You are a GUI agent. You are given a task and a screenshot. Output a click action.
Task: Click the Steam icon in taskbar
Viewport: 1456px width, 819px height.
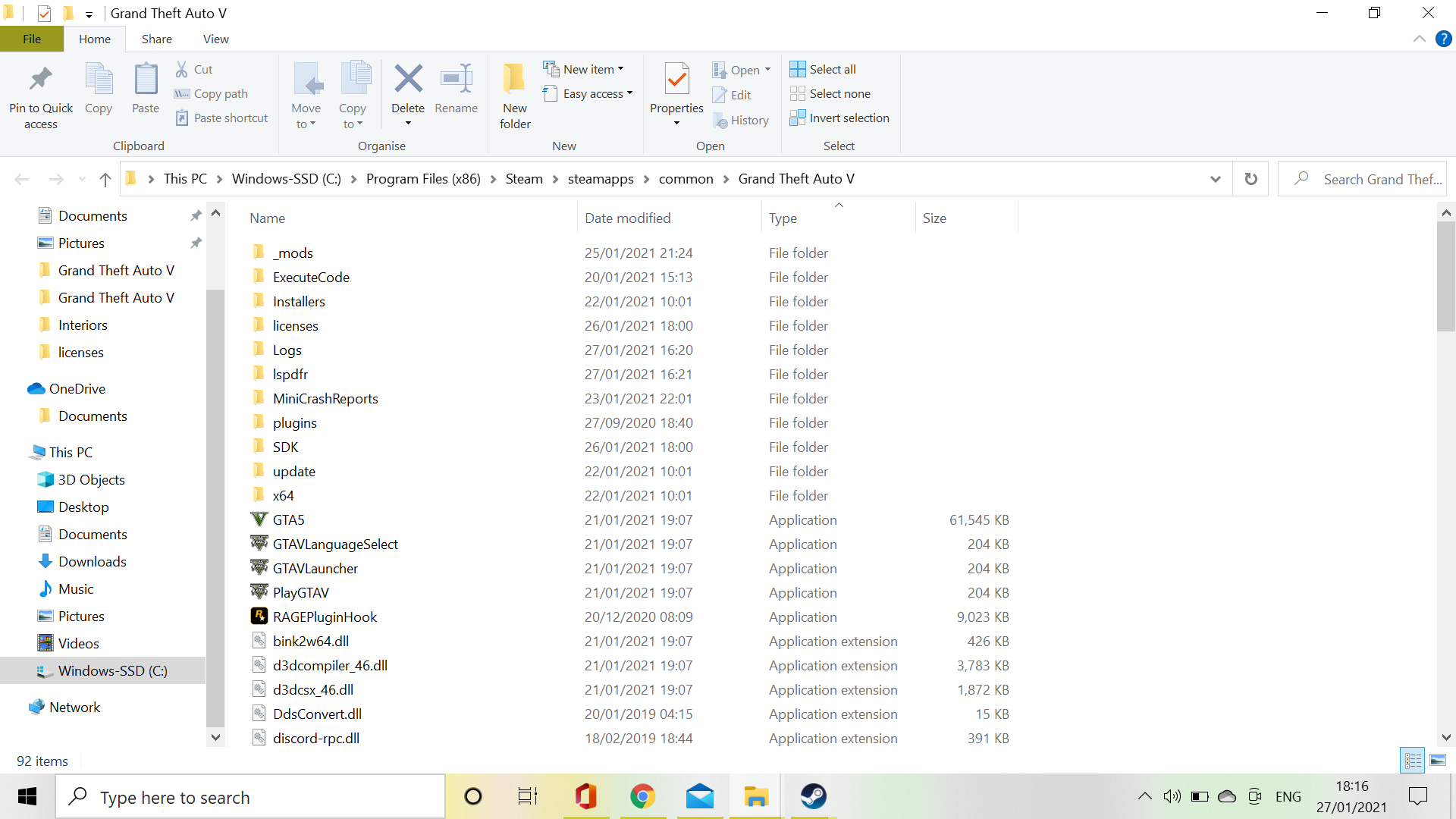tap(813, 796)
